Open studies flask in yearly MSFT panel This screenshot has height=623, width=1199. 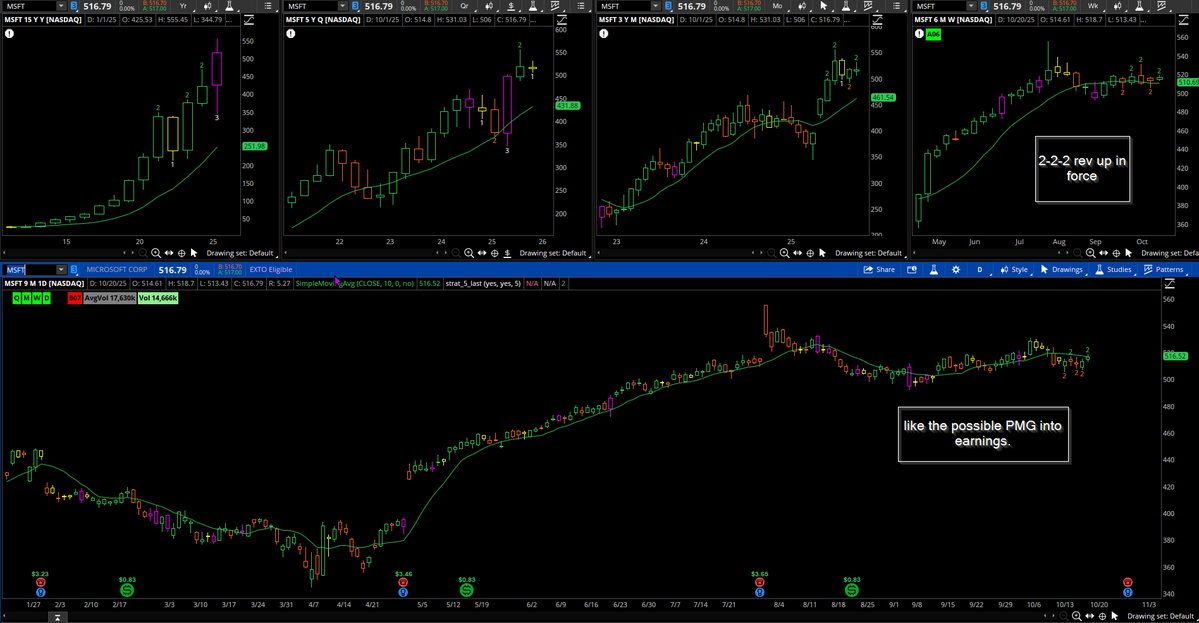coord(229,6)
